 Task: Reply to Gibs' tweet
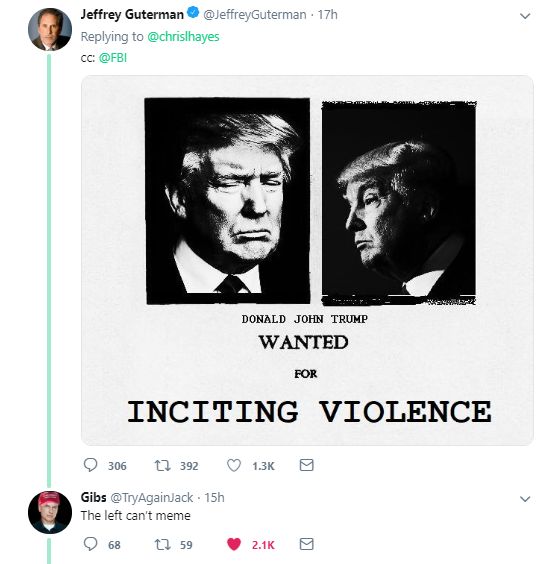point(90,544)
